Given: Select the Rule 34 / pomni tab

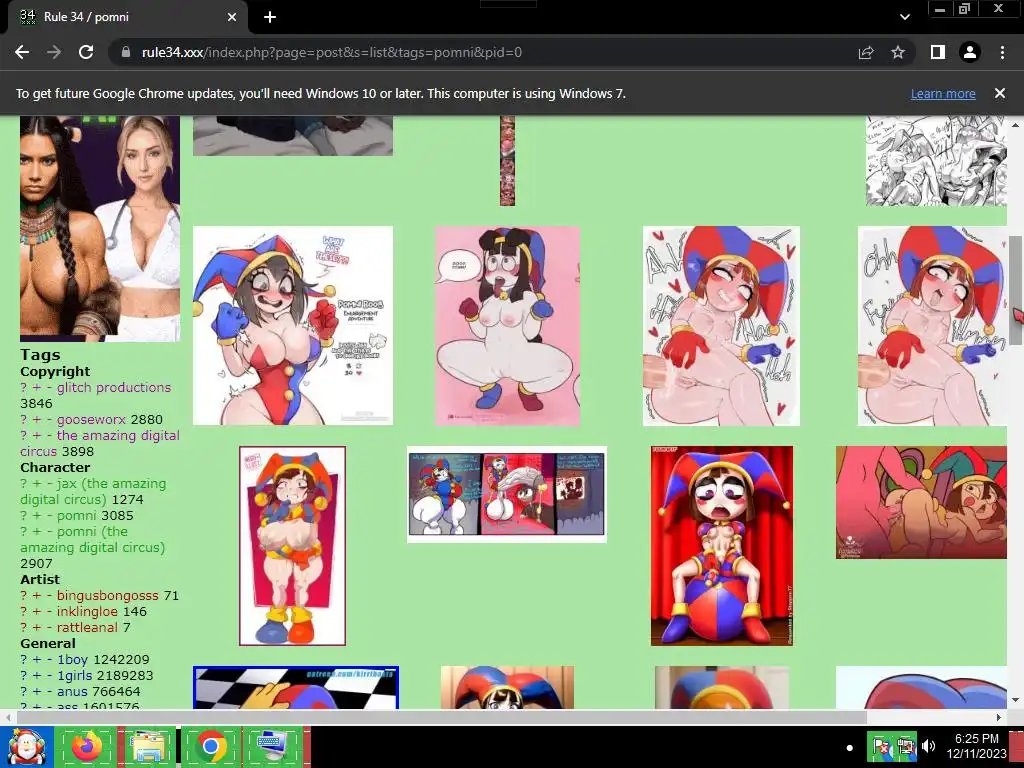Looking at the screenshot, I should 128,17.
